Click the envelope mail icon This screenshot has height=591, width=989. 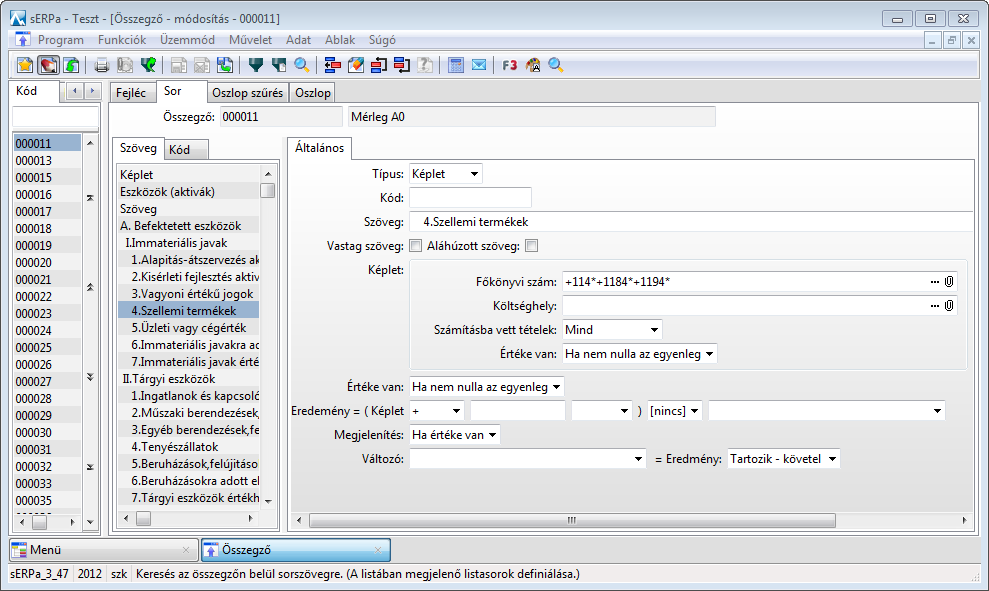pos(479,65)
